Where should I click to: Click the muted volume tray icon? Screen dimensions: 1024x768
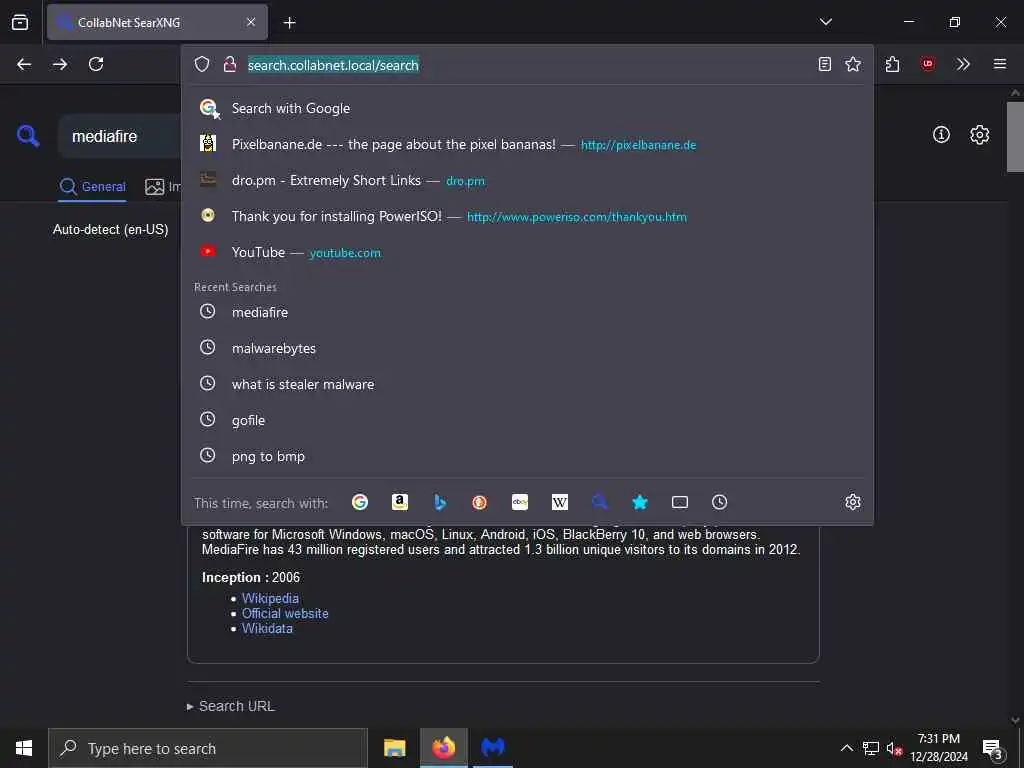894,748
